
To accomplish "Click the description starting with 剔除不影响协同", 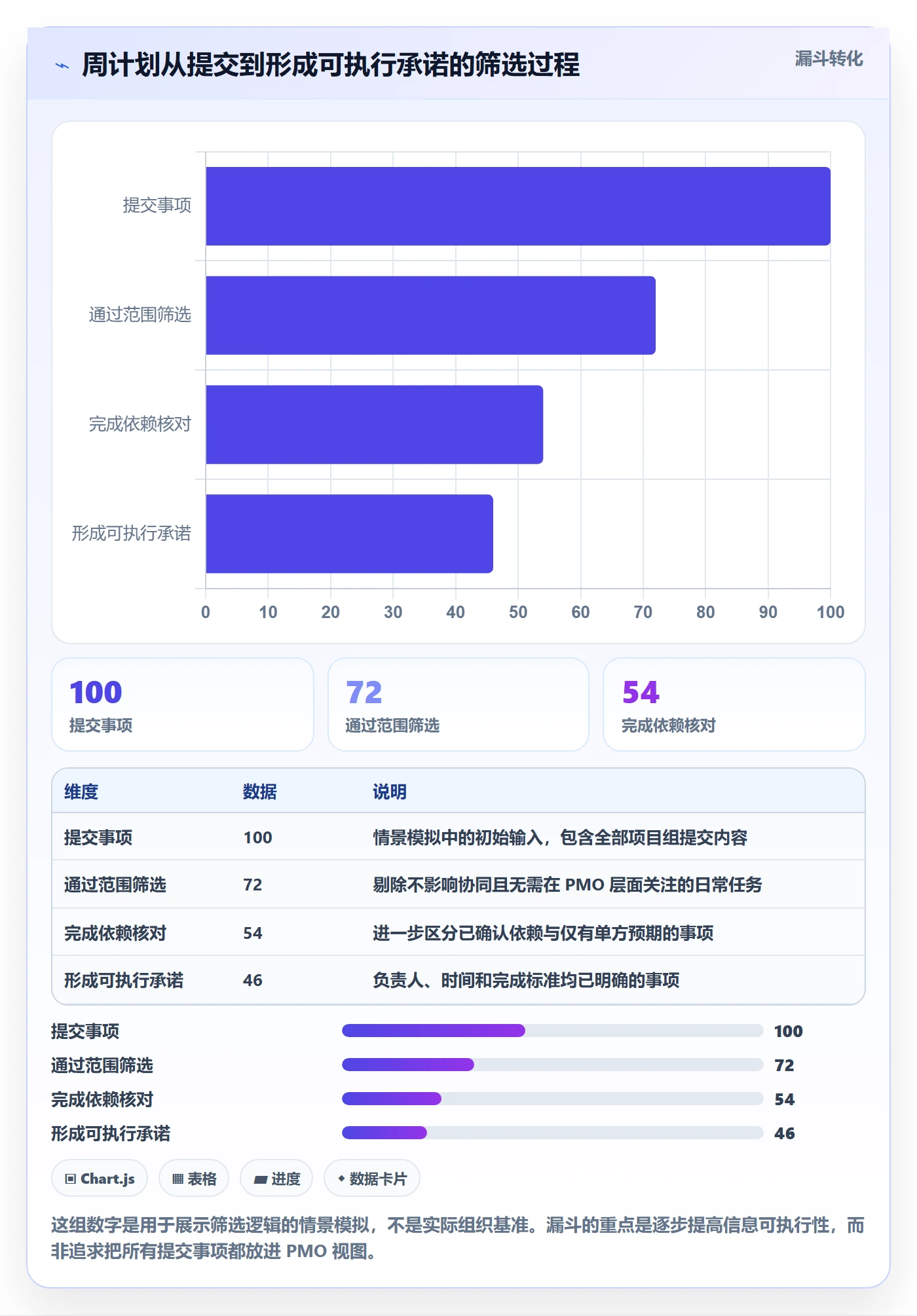I will [x=567, y=885].
